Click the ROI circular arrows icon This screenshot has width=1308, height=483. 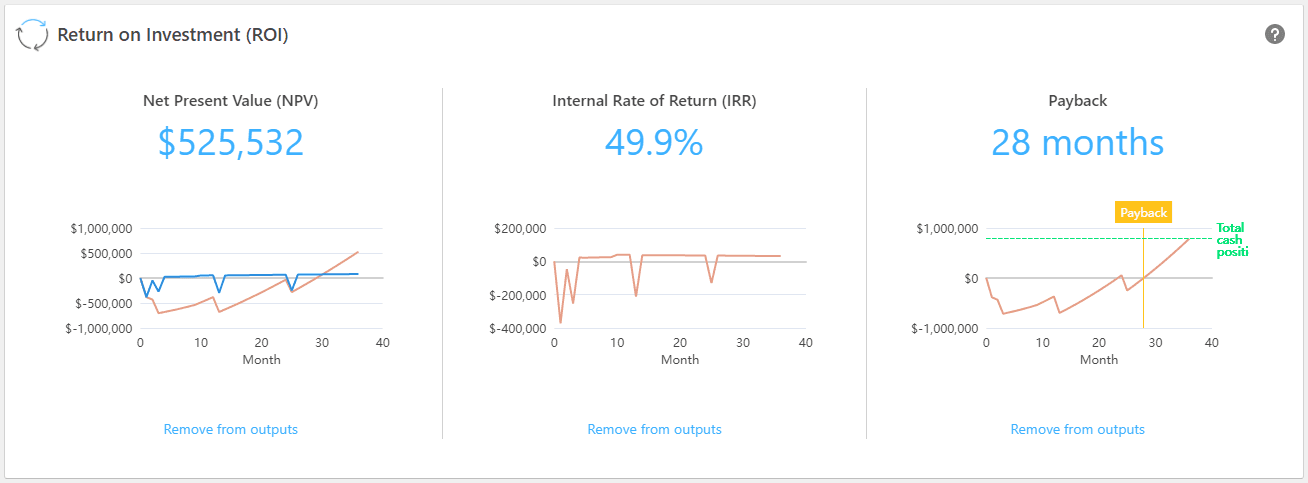pos(32,35)
